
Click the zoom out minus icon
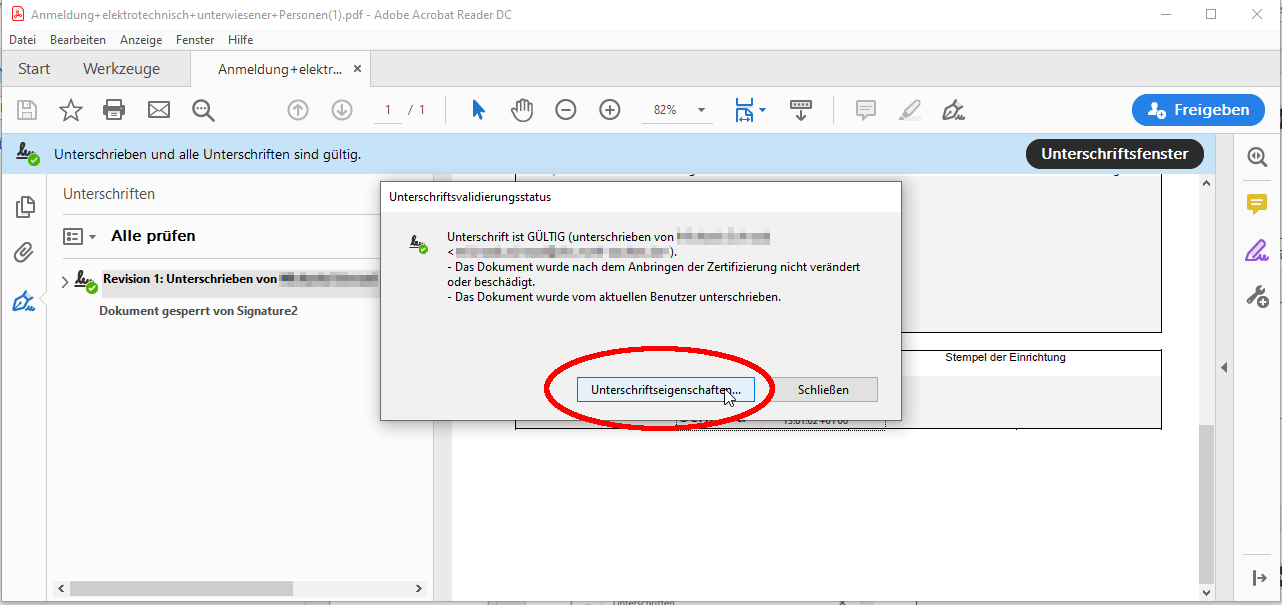(x=566, y=110)
